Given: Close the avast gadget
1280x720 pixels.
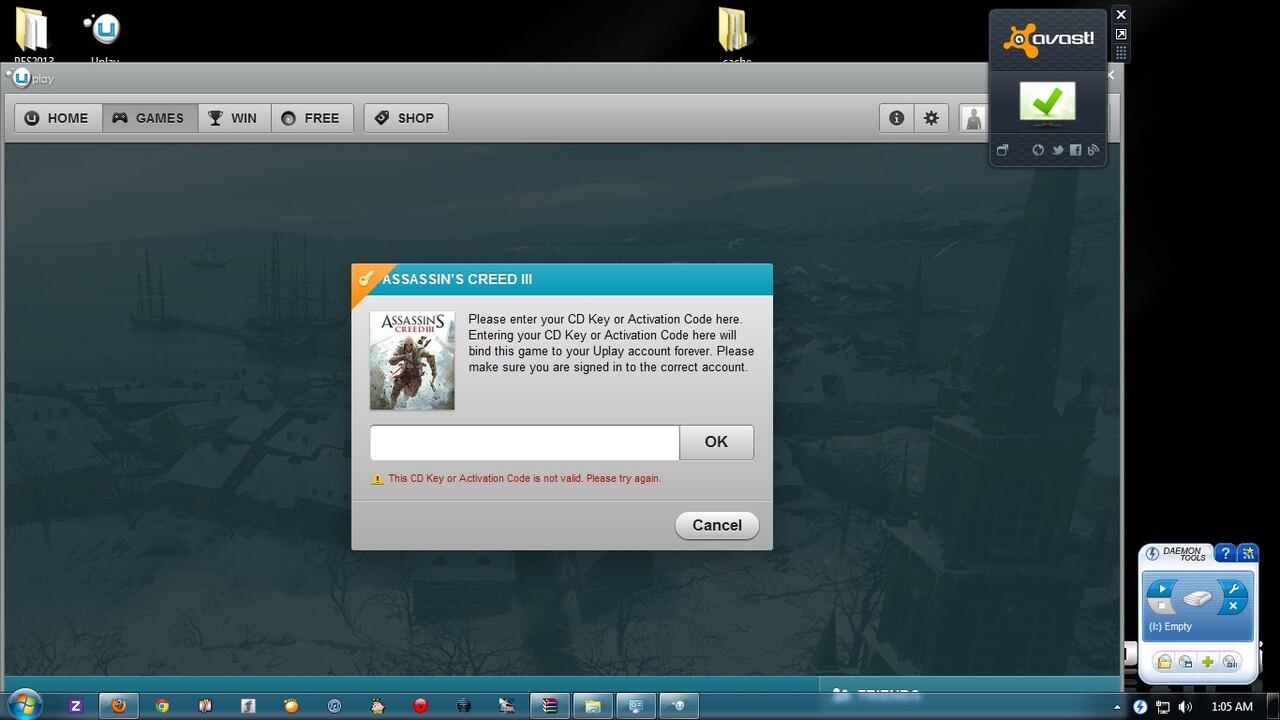Looking at the screenshot, I should pyautogui.click(x=1121, y=15).
